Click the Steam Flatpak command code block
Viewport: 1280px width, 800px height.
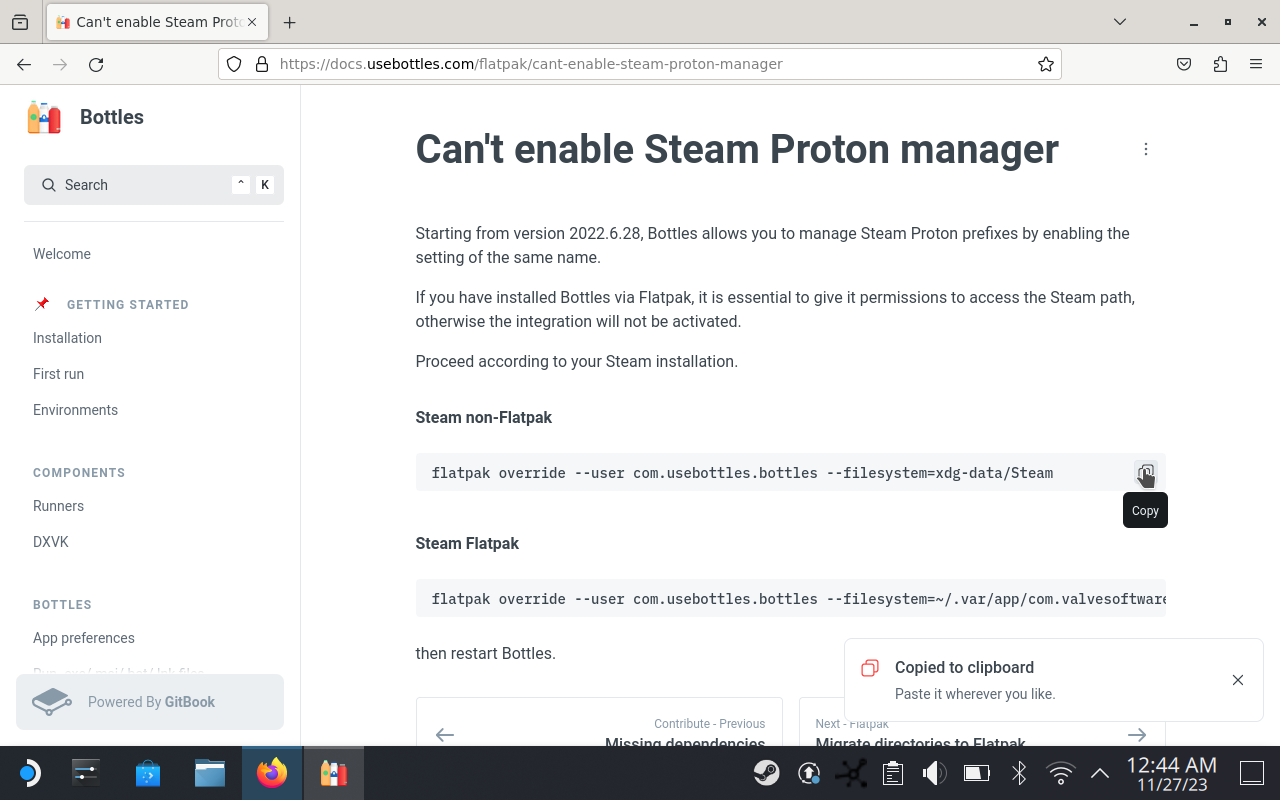791,598
